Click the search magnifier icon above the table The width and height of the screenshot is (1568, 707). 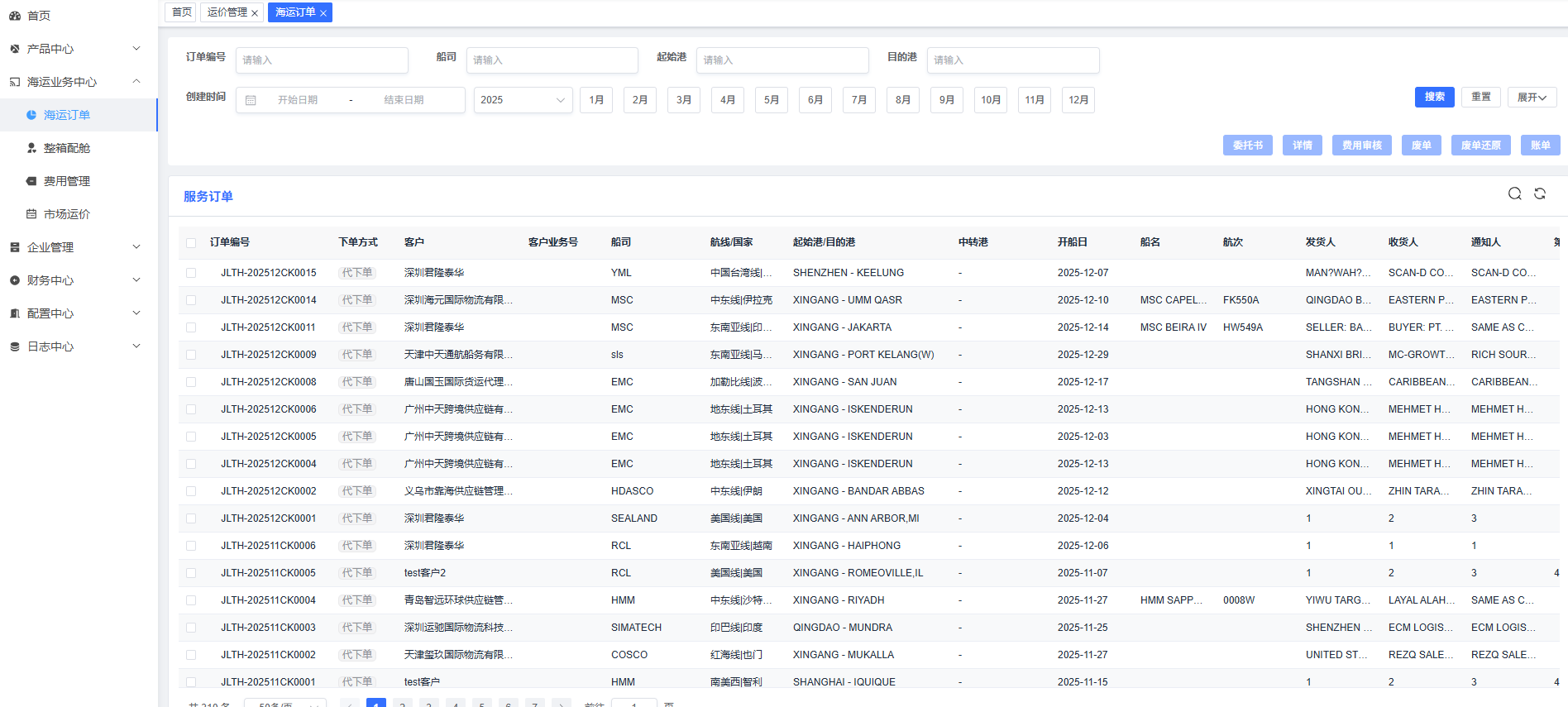pos(1514,193)
